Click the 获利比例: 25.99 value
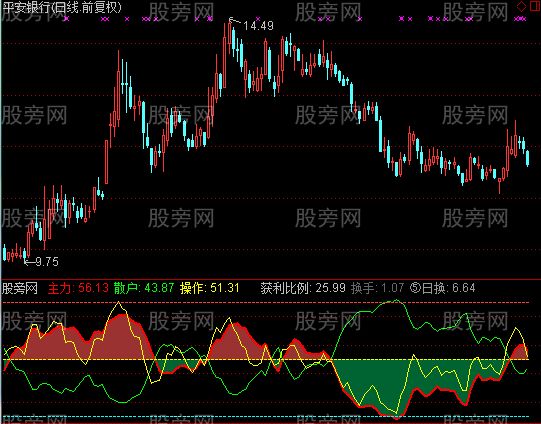This screenshot has height=424, width=541. coord(303,288)
